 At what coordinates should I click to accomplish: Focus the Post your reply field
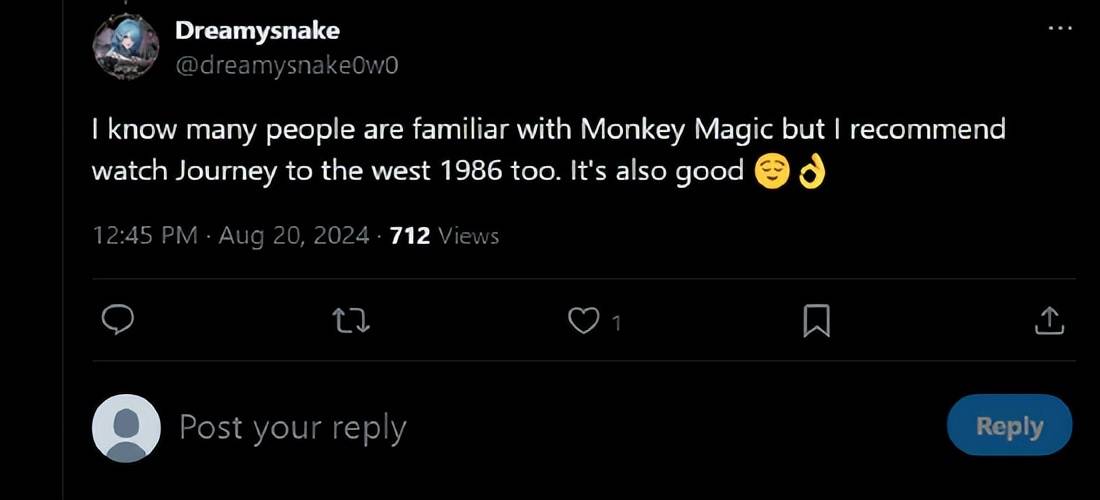293,427
